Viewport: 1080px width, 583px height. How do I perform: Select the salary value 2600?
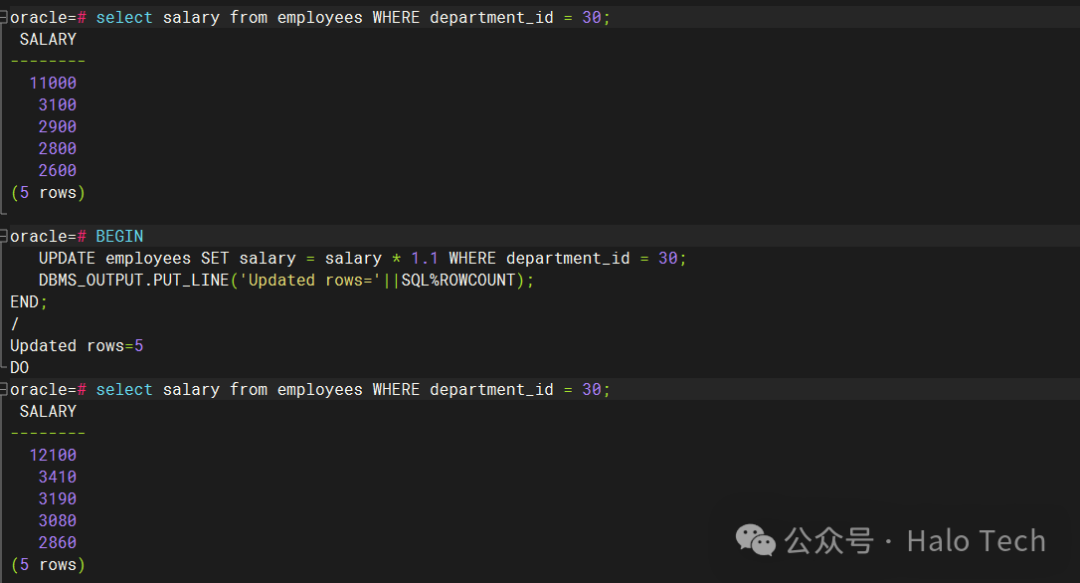click(x=58, y=170)
